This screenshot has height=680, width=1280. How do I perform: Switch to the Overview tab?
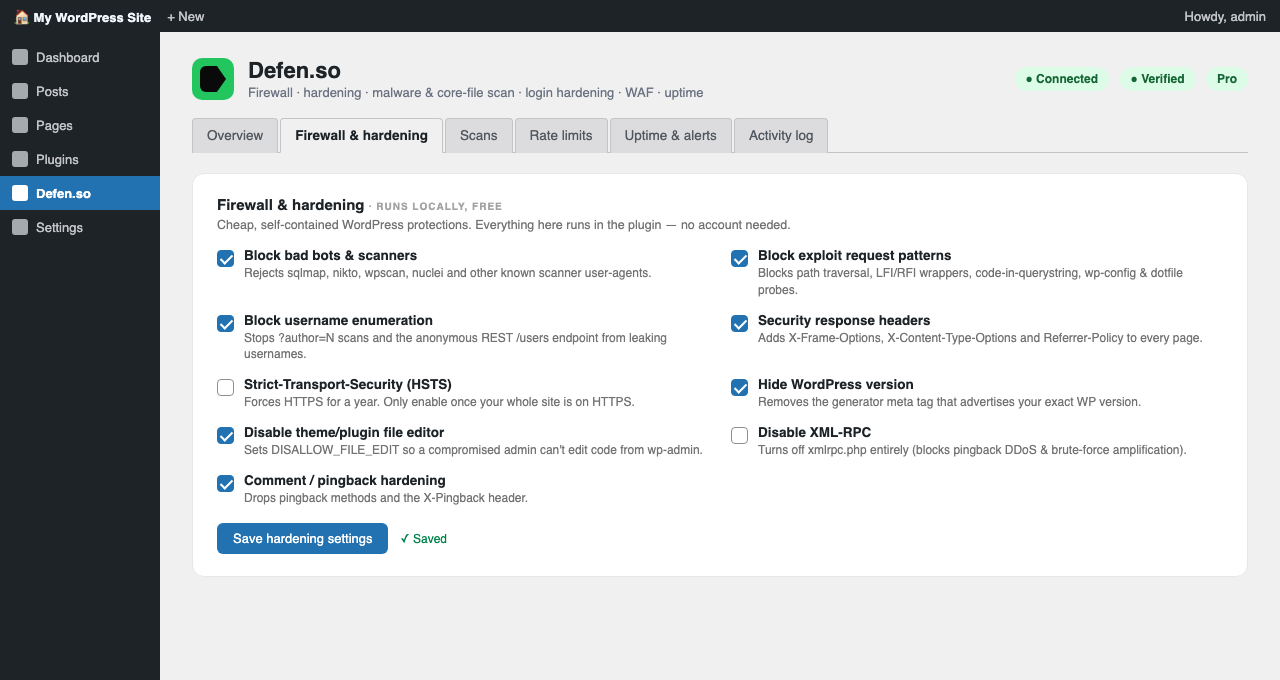pyautogui.click(x=235, y=135)
